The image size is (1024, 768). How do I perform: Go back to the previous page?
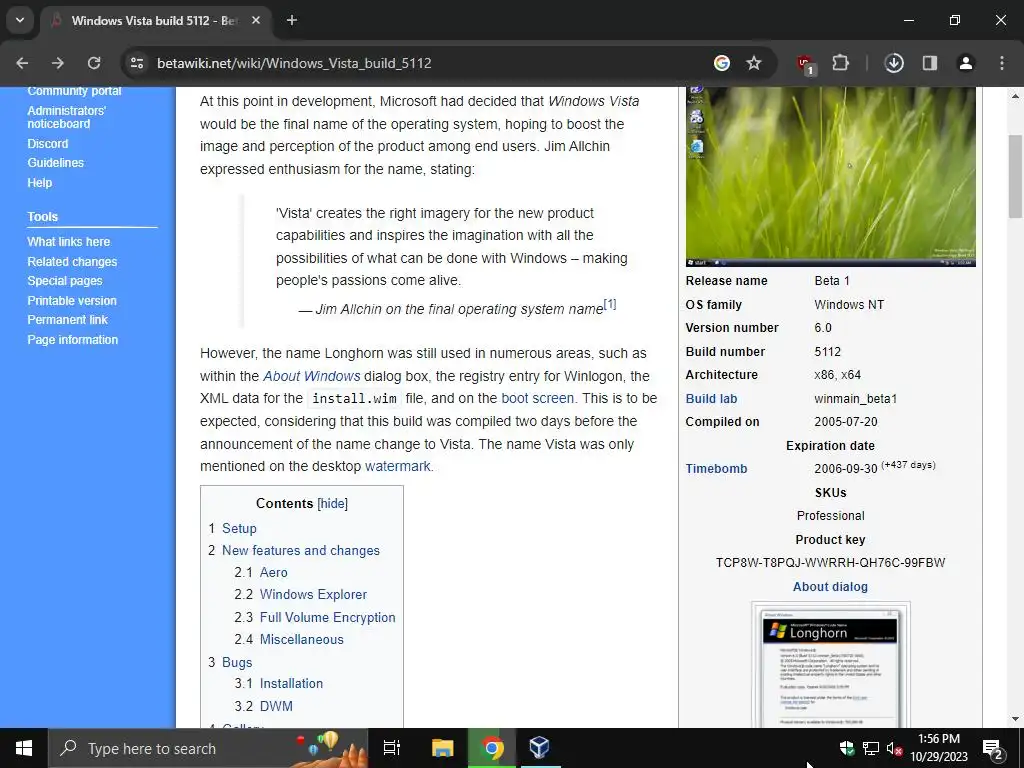click(22, 63)
